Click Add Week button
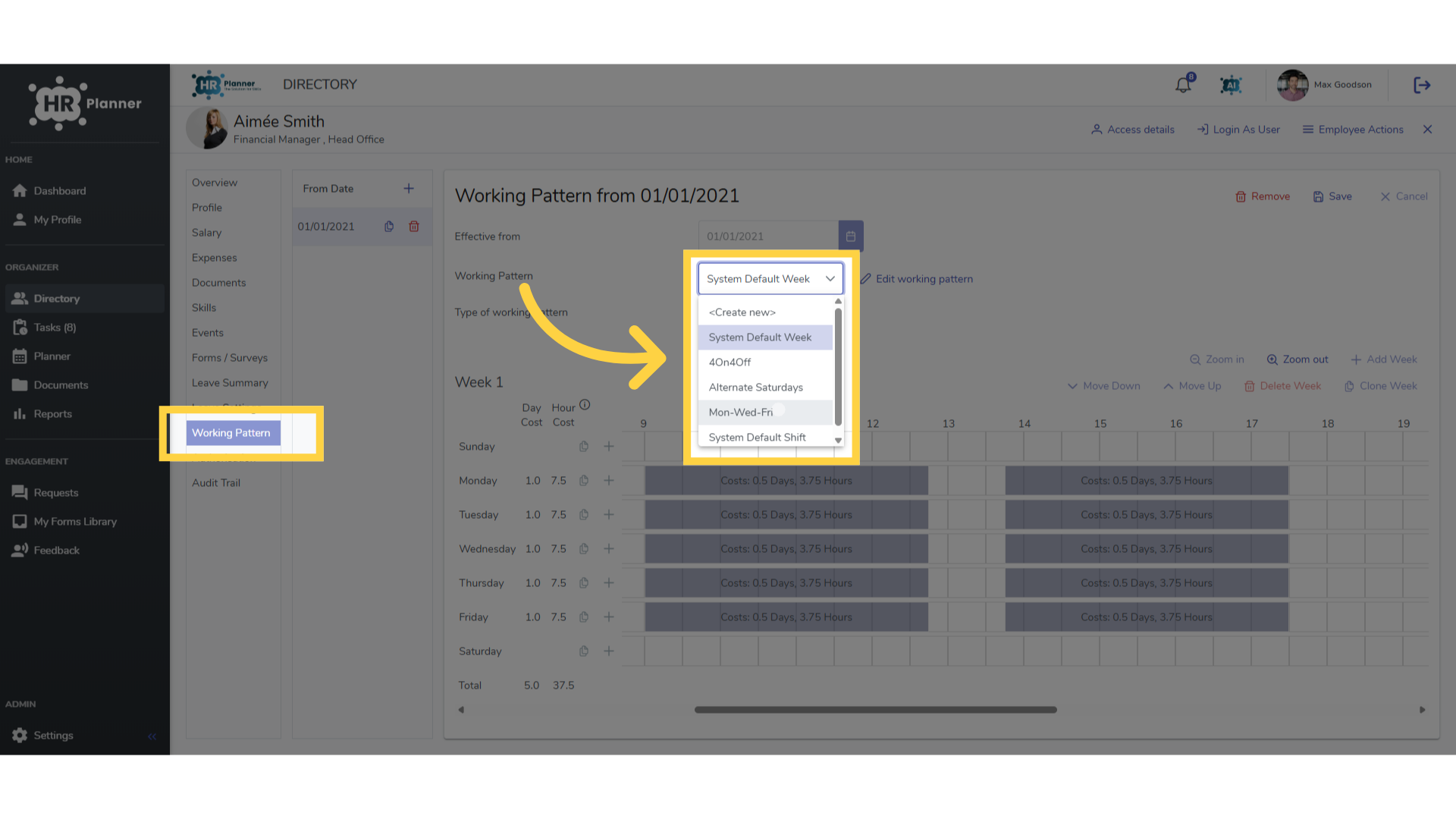The image size is (1456, 819). (1384, 359)
